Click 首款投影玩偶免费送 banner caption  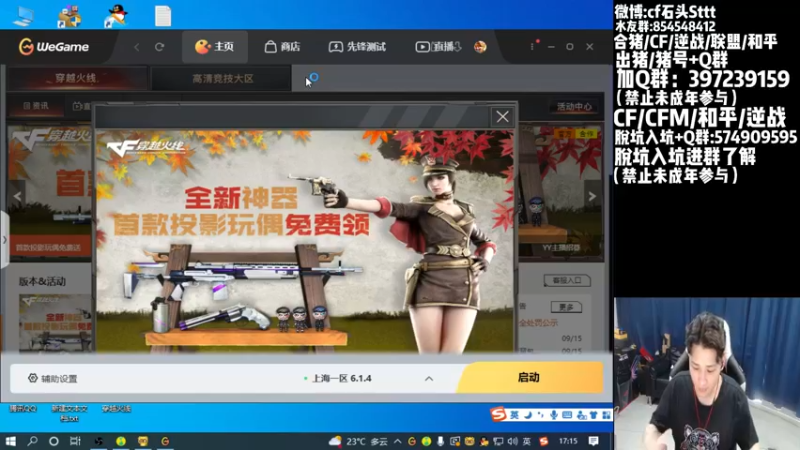48,247
